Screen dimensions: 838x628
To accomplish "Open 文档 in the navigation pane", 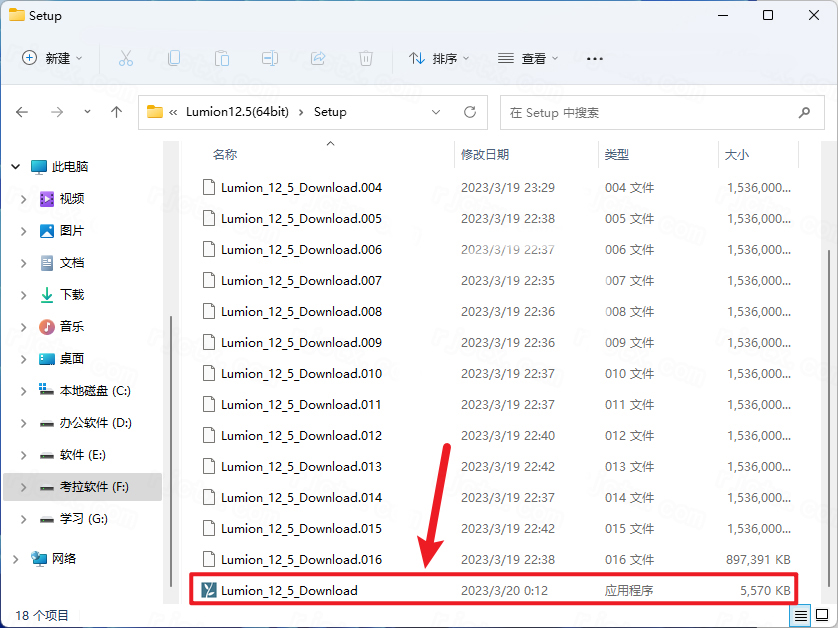I will tap(62, 263).
